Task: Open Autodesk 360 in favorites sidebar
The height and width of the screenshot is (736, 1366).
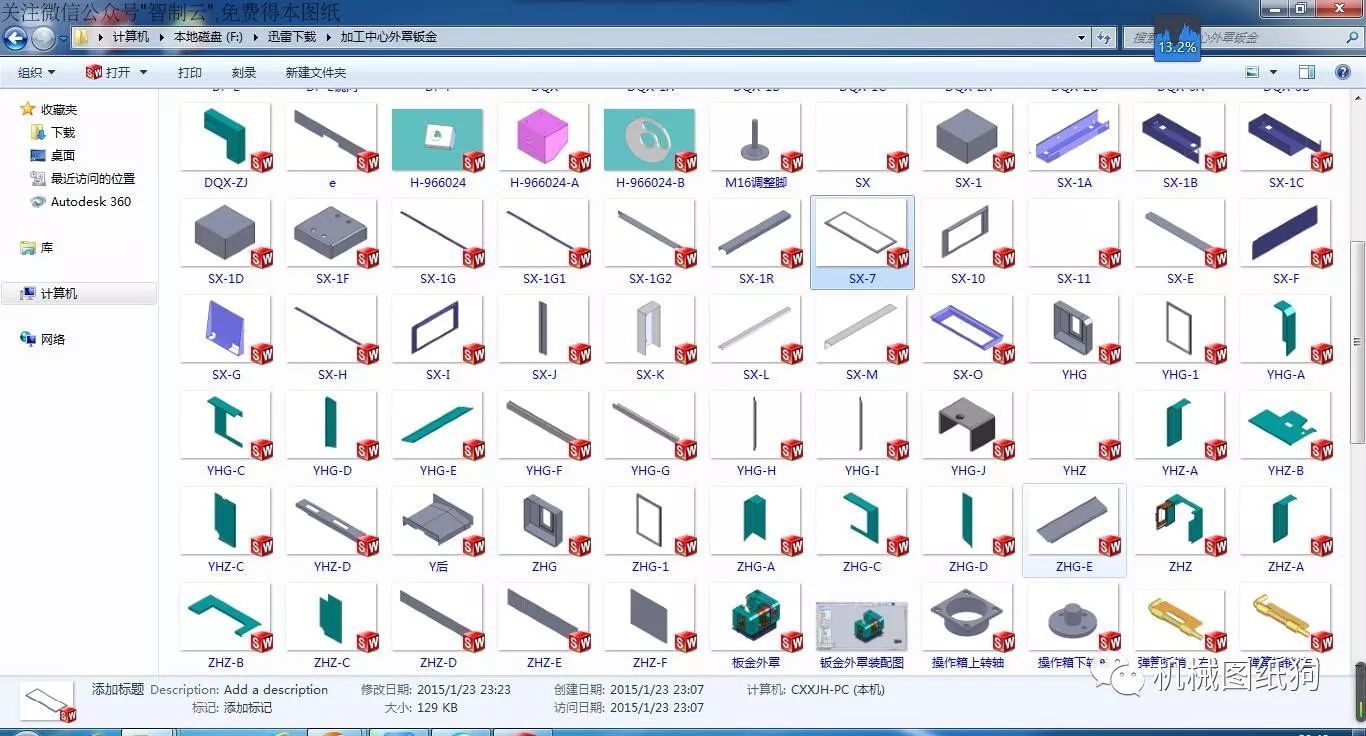Action: click(x=90, y=201)
